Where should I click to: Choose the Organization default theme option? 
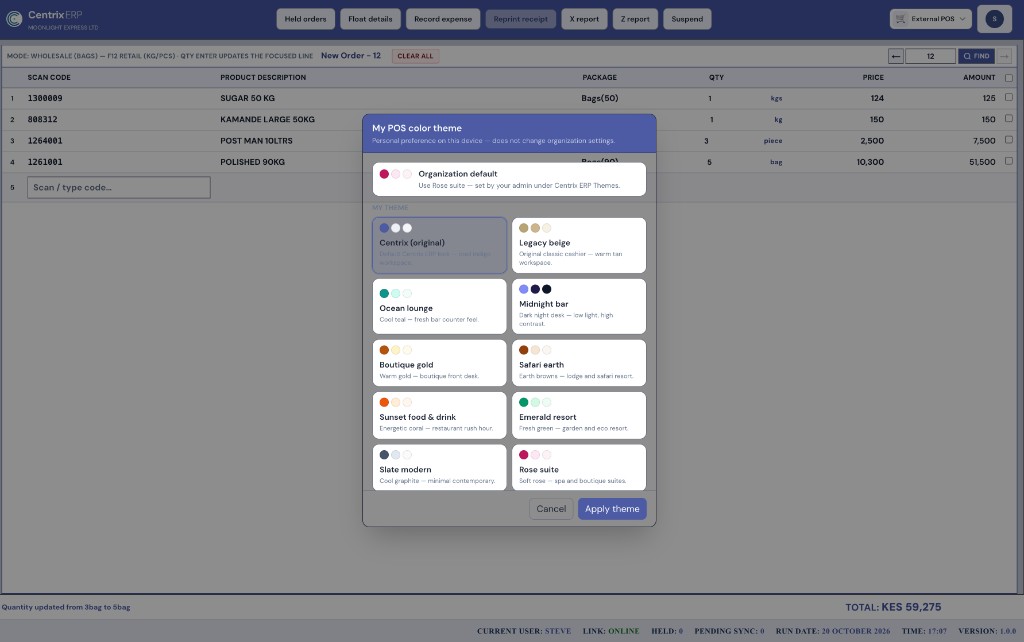[x=509, y=179]
